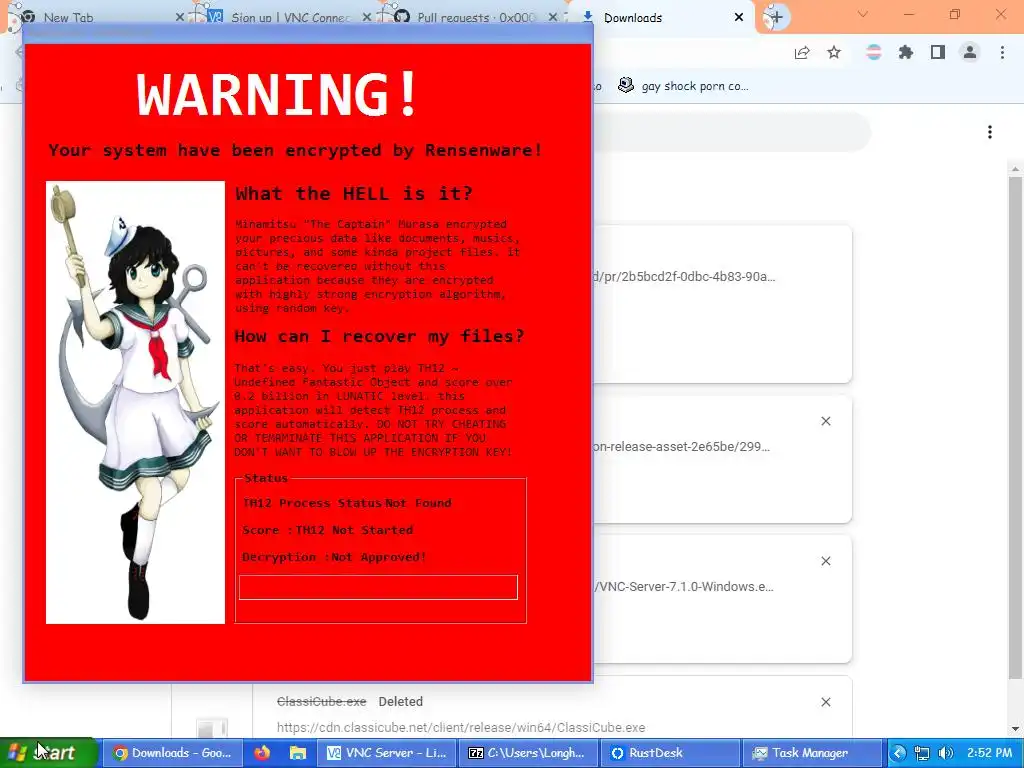Switch to Downloads - Google Chrome taskbar button

(172, 753)
